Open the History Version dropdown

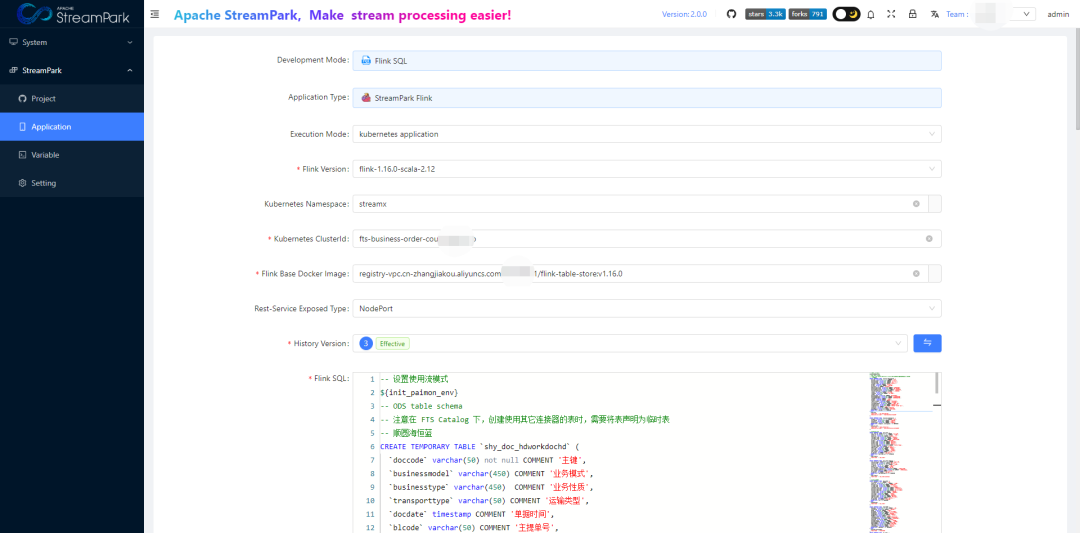(x=630, y=343)
